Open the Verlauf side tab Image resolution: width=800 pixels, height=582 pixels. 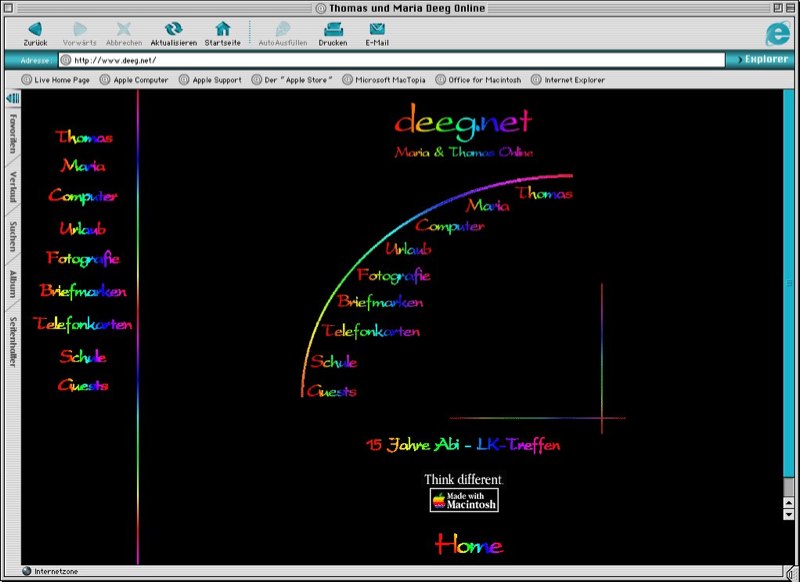[x=13, y=187]
